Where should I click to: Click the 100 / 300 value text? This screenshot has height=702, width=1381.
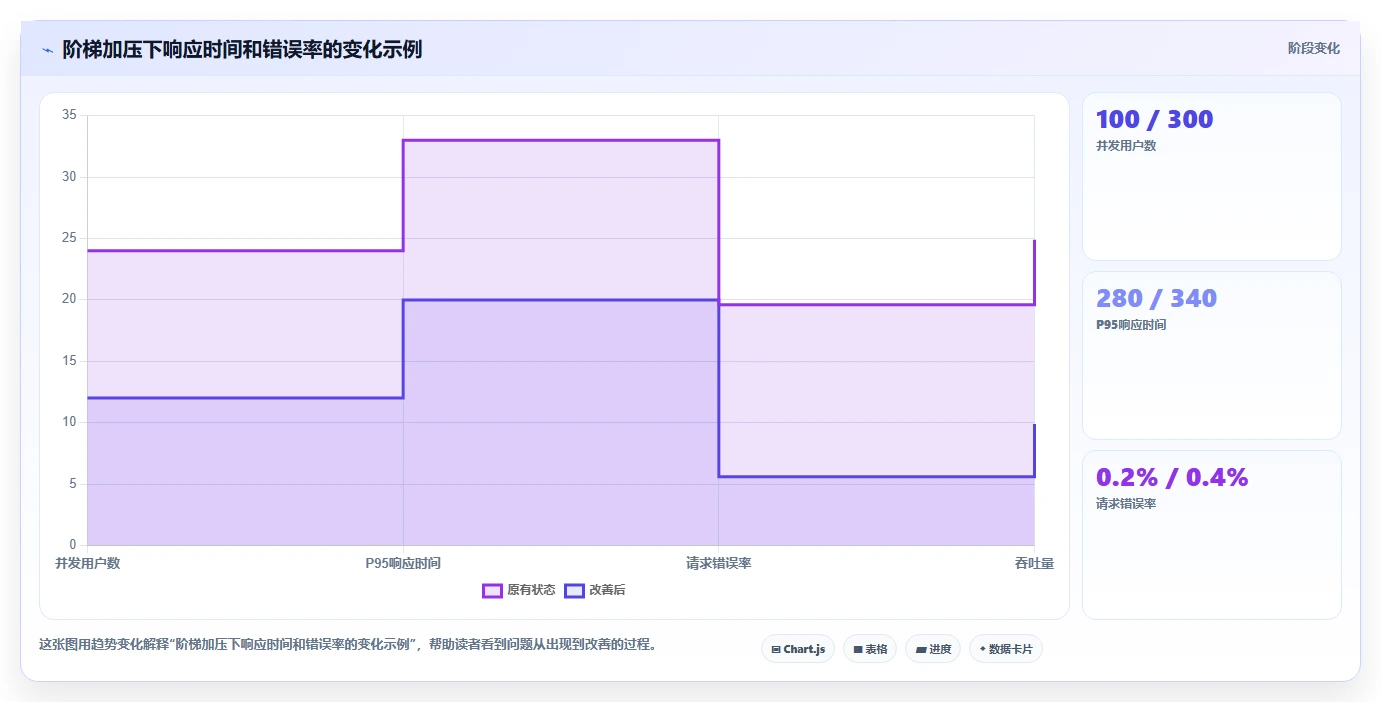[x=1154, y=119]
